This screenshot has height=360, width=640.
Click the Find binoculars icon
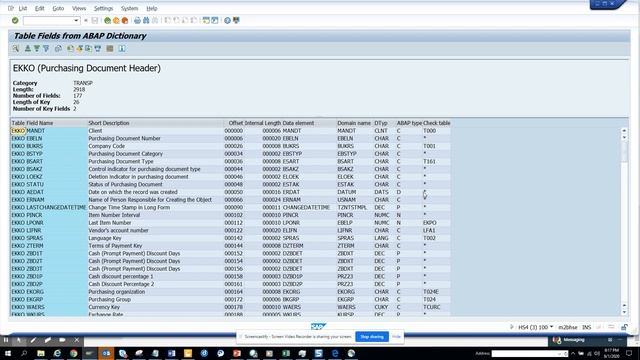pyautogui.click(x=146, y=20)
